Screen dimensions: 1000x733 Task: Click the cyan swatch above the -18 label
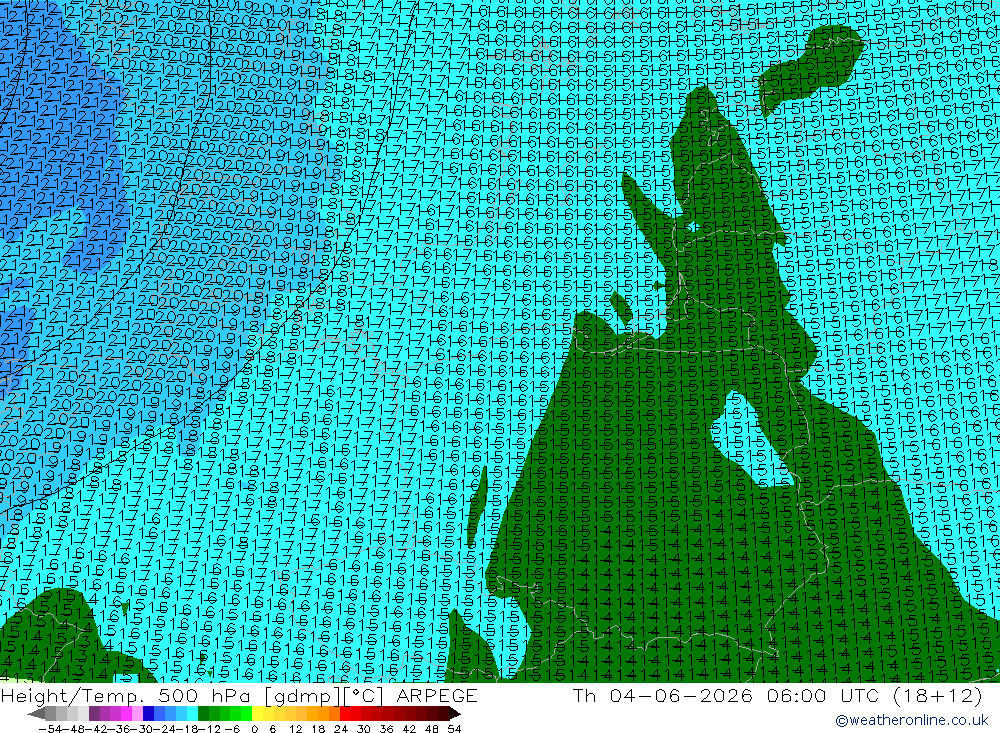(x=192, y=714)
